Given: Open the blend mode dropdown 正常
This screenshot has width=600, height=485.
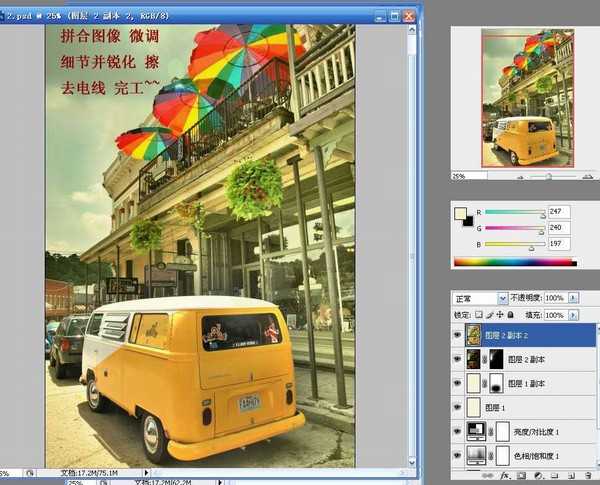Looking at the screenshot, I should click(480, 298).
